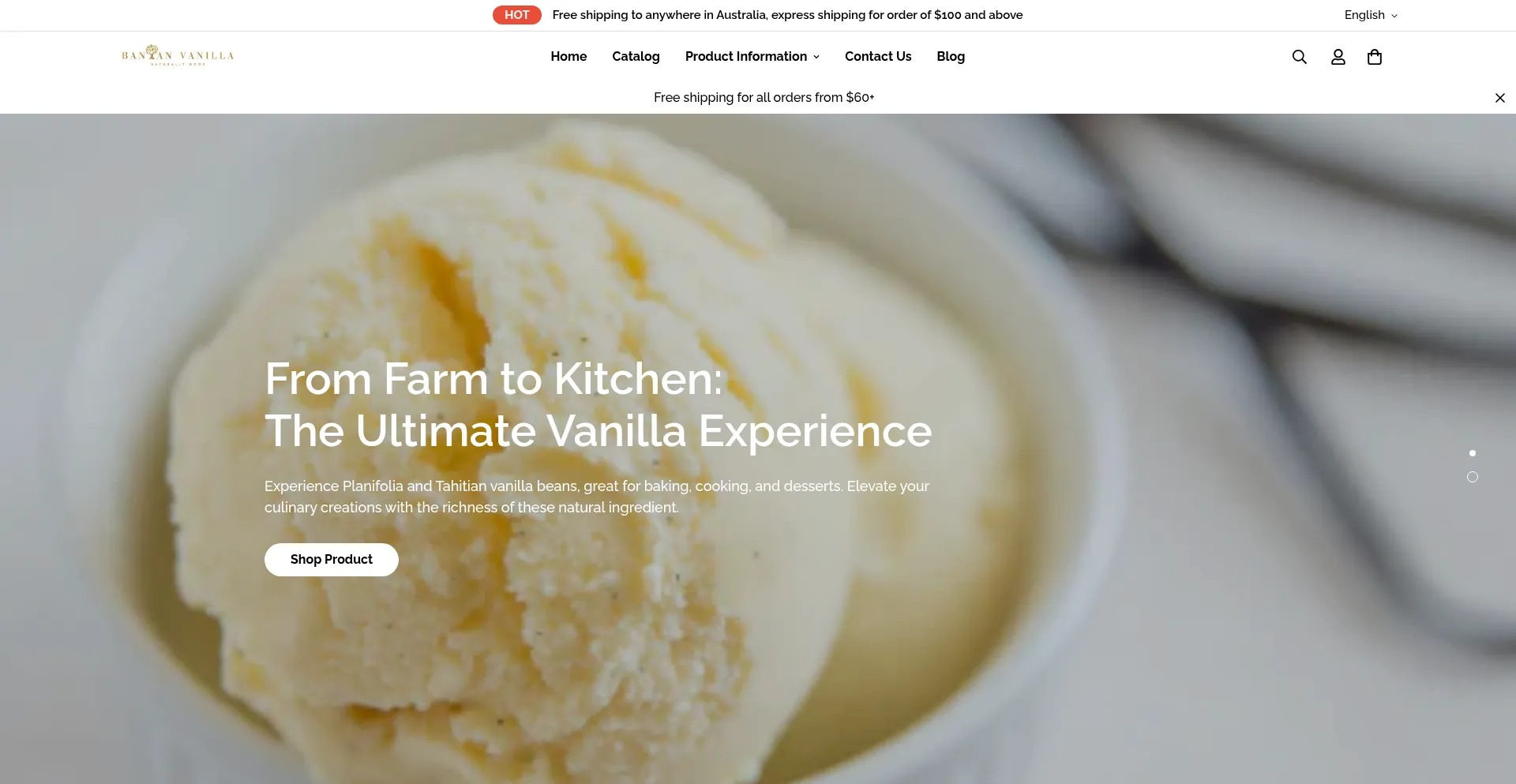
Task: Visit the Blog link
Action: (951, 56)
